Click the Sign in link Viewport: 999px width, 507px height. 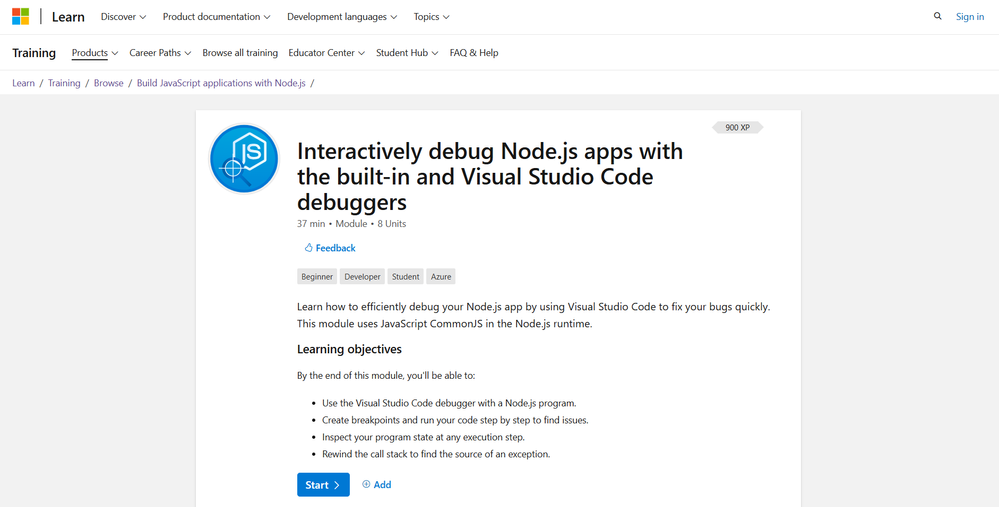pos(970,17)
